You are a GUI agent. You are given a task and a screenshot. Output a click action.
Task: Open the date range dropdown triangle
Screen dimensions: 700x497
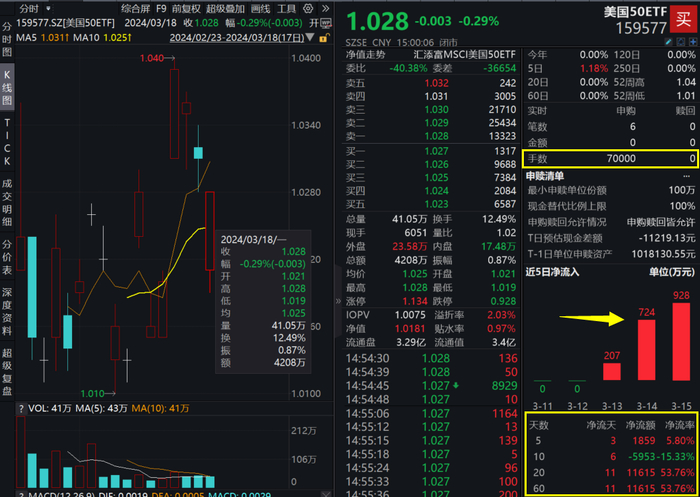[x=310, y=38]
